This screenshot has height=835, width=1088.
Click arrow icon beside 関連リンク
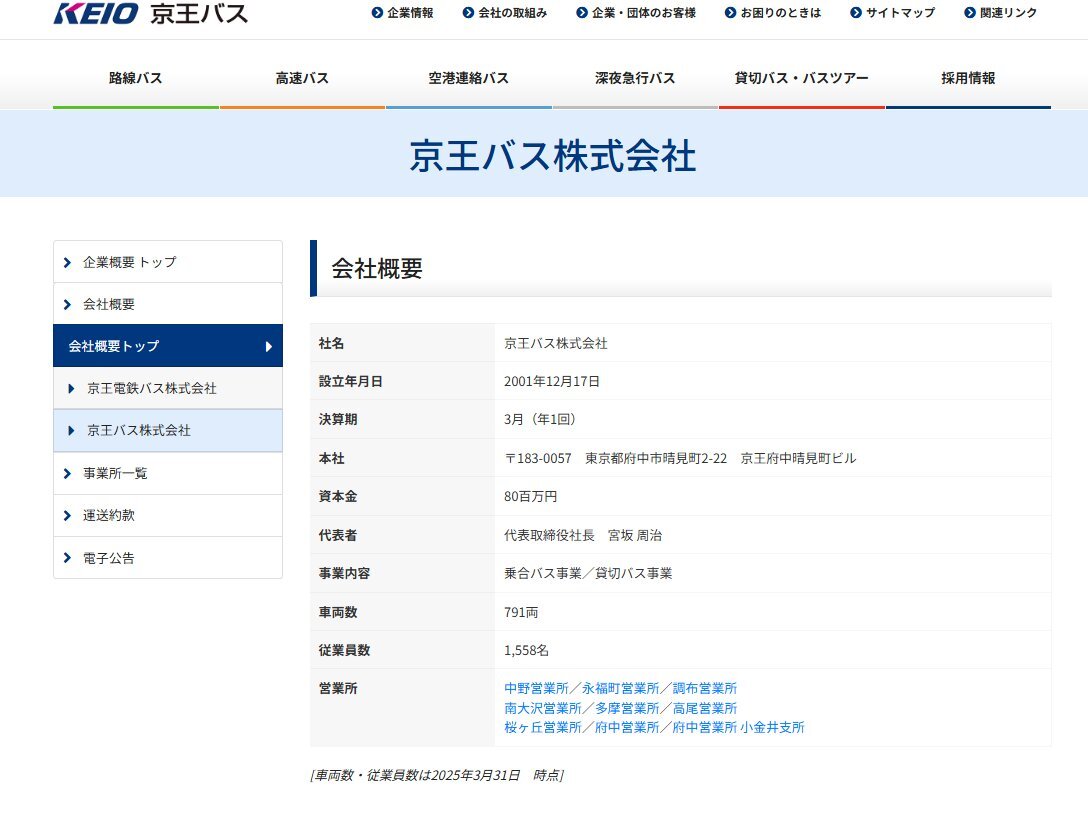(x=970, y=12)
